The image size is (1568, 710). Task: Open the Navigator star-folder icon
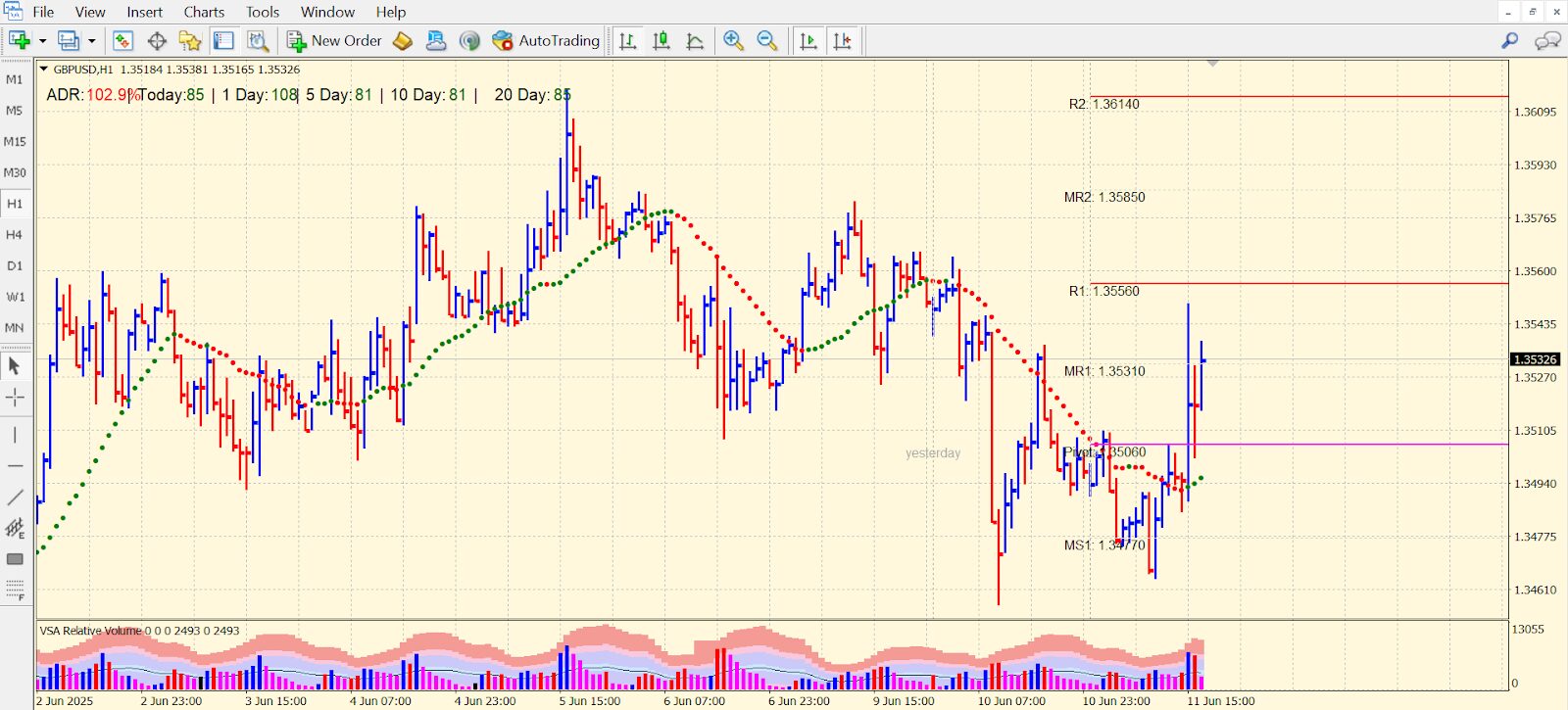(x=190, y=40)
